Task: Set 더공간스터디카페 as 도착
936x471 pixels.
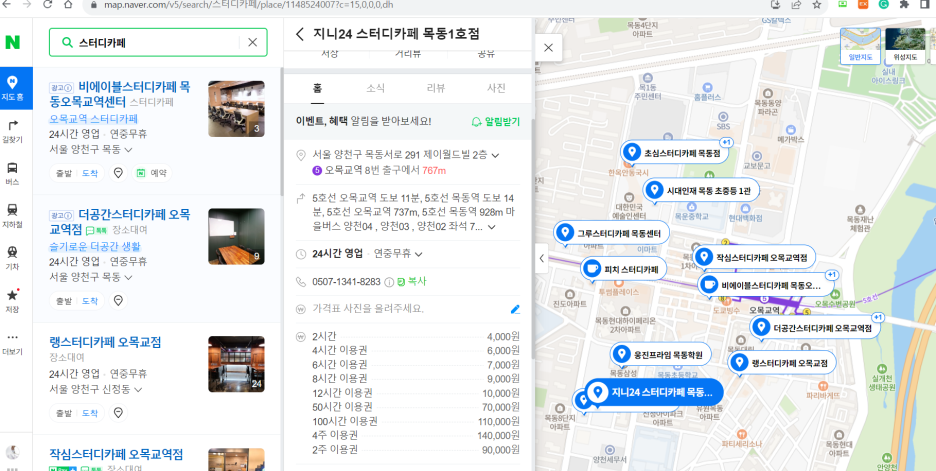Action: pyautogui.click(x=90, y=301)
